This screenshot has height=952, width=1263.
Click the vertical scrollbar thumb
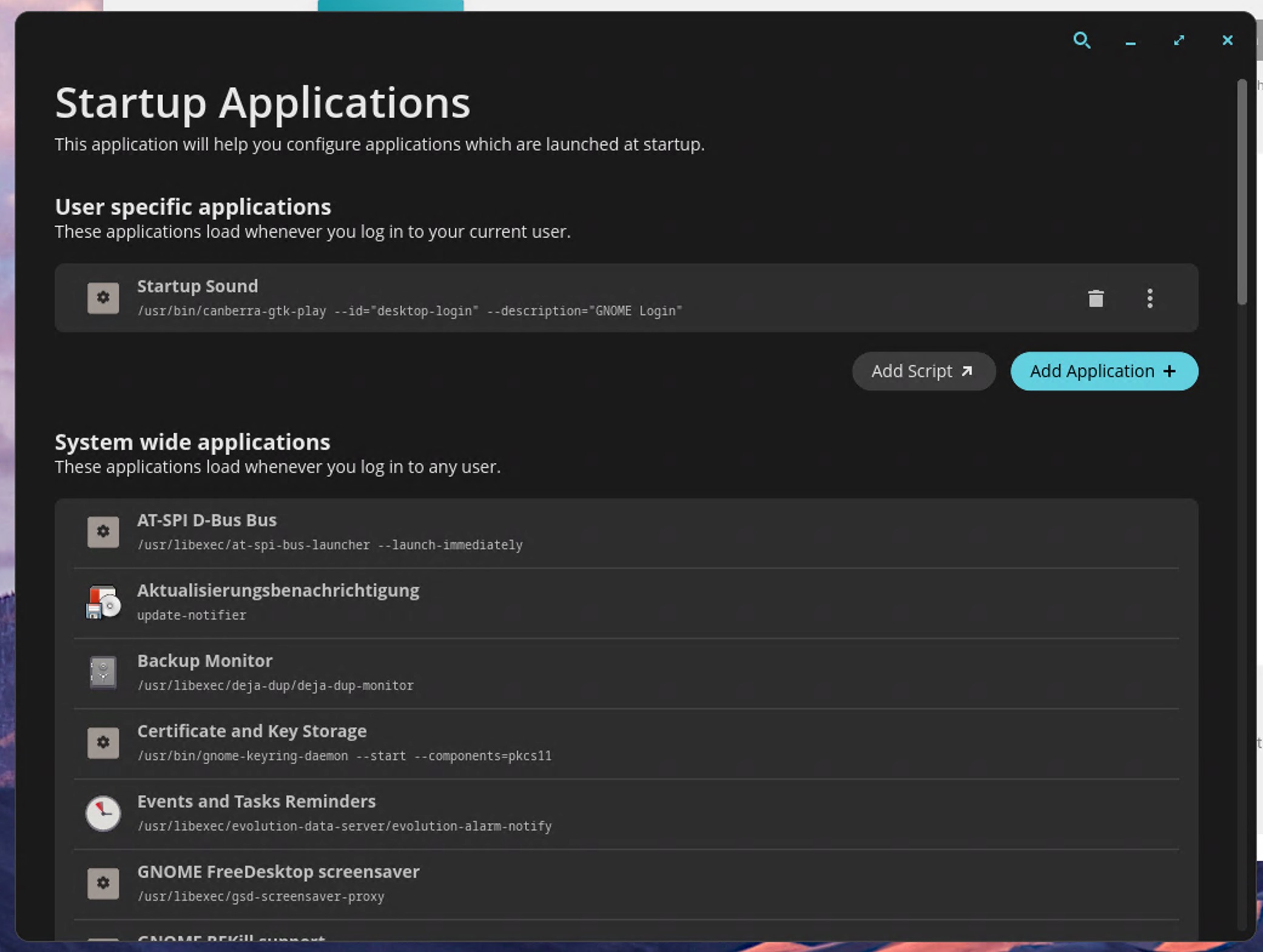pos(1242,191)
